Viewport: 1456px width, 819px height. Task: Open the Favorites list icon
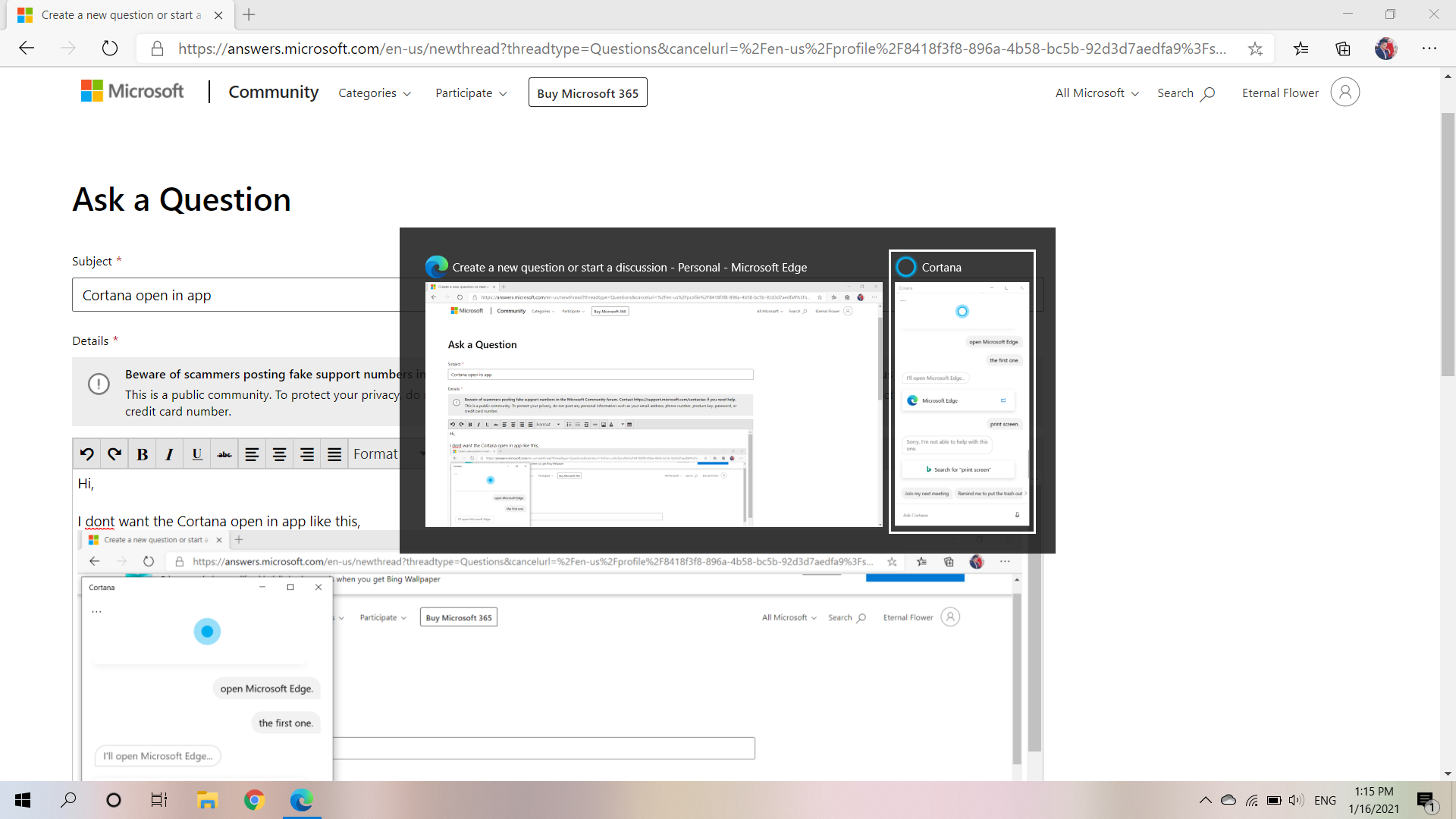[1301, 49]
